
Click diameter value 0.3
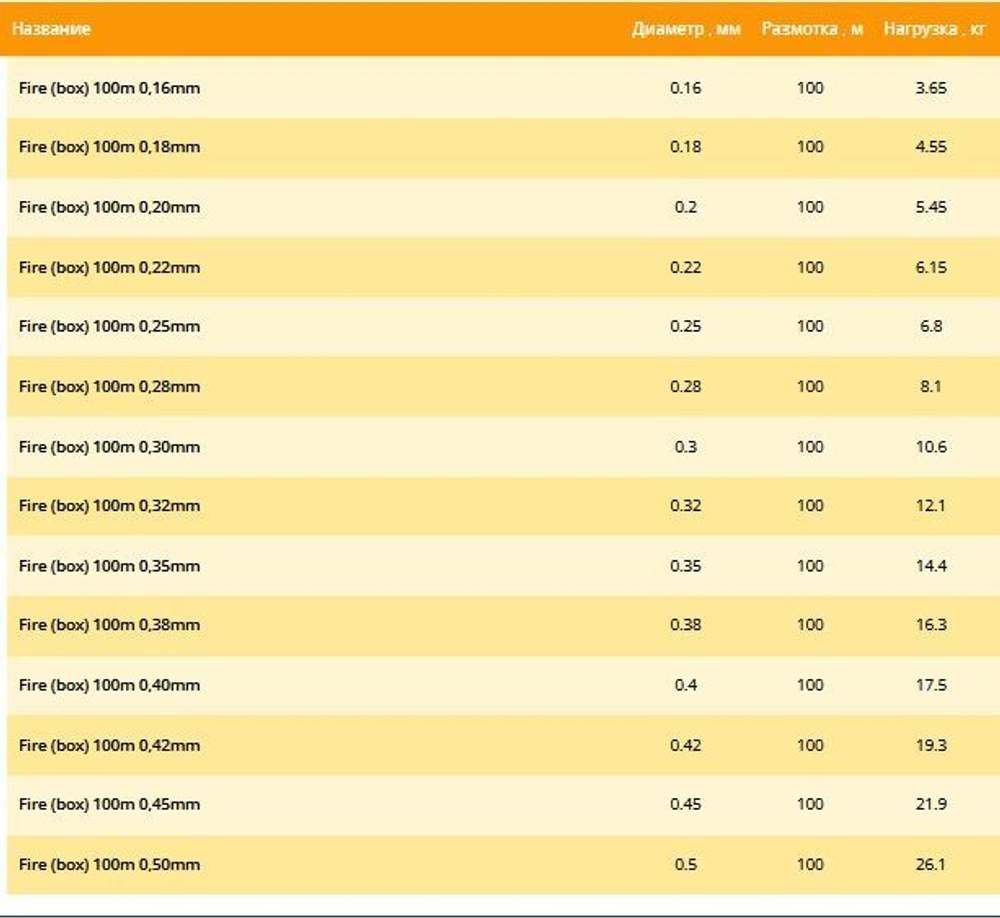click(x=686, y=447)
